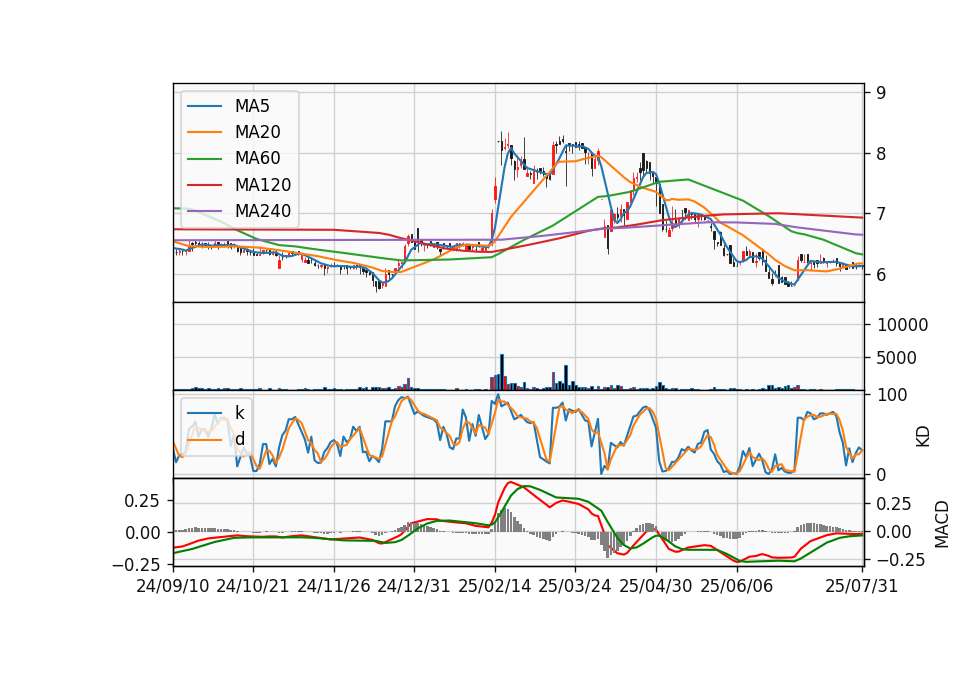Click the price axis value 6
Viewport: 960px width, 690px height.
[881, 275]
